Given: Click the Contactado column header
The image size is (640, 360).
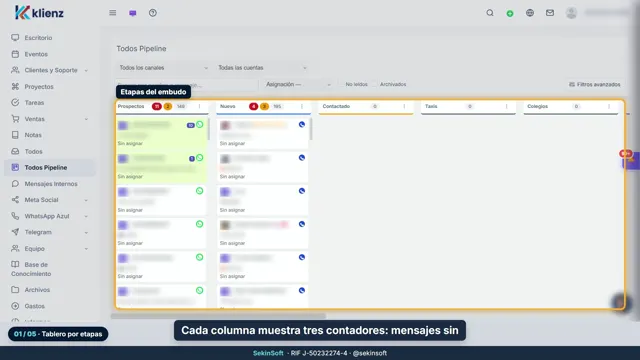Looking at the screenshot, I should [x=336, y=106].
